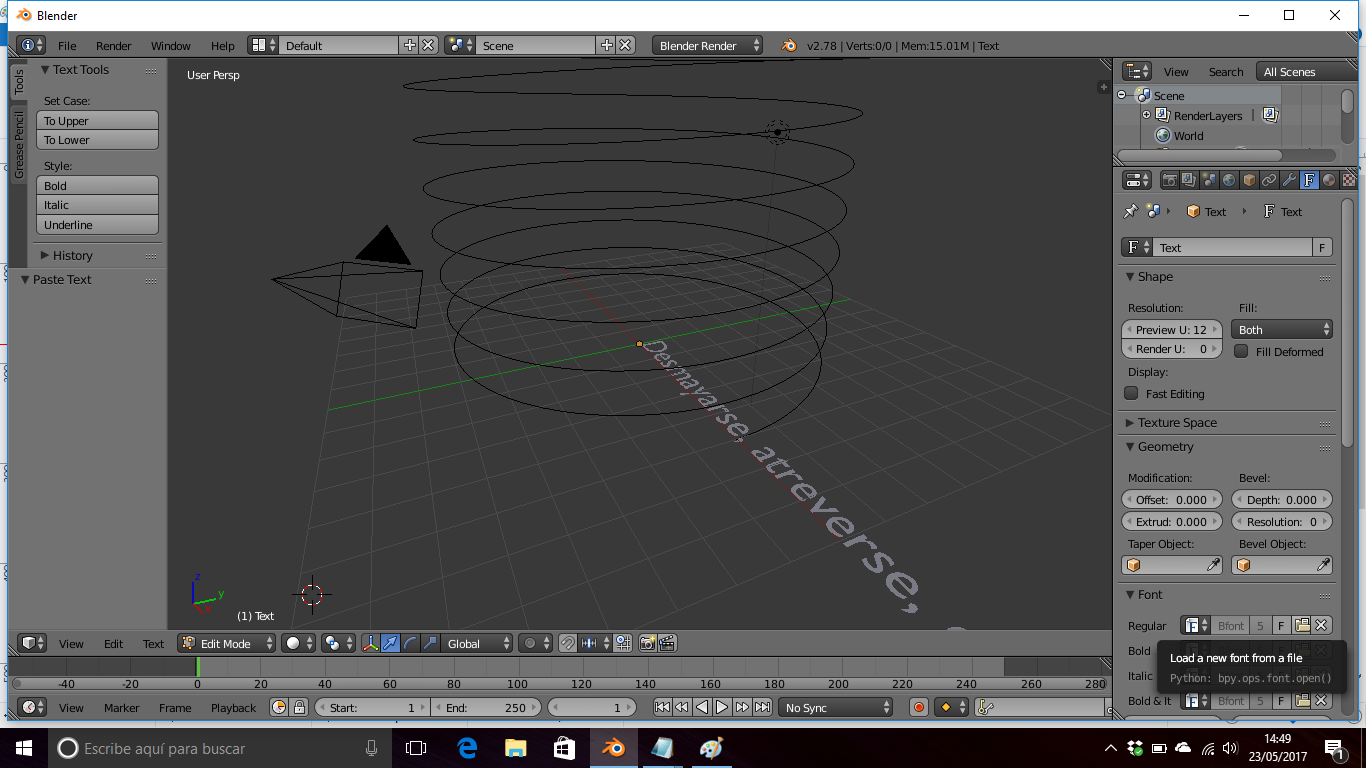The image size is (1366, 768).
Task: Expand the Texture Space panel
Action: (x=1177, y=422)
